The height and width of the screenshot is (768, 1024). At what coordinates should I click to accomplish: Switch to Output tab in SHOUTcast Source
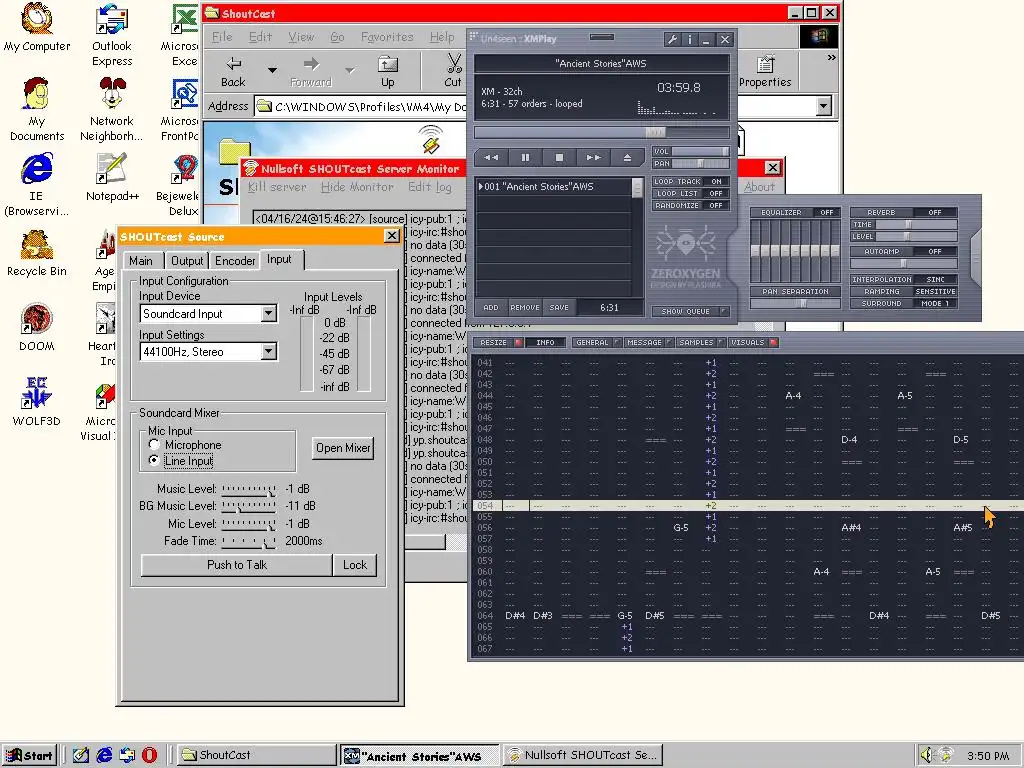pos(187,261)
